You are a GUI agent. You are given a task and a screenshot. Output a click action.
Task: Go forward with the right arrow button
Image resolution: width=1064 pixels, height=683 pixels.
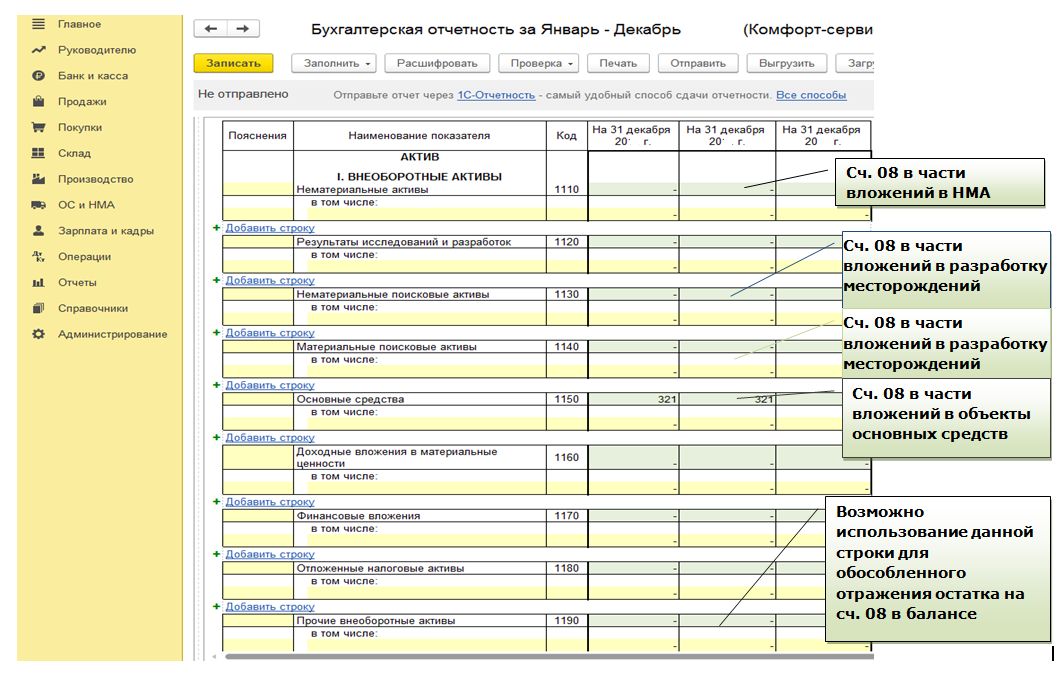tap(243, 28)
